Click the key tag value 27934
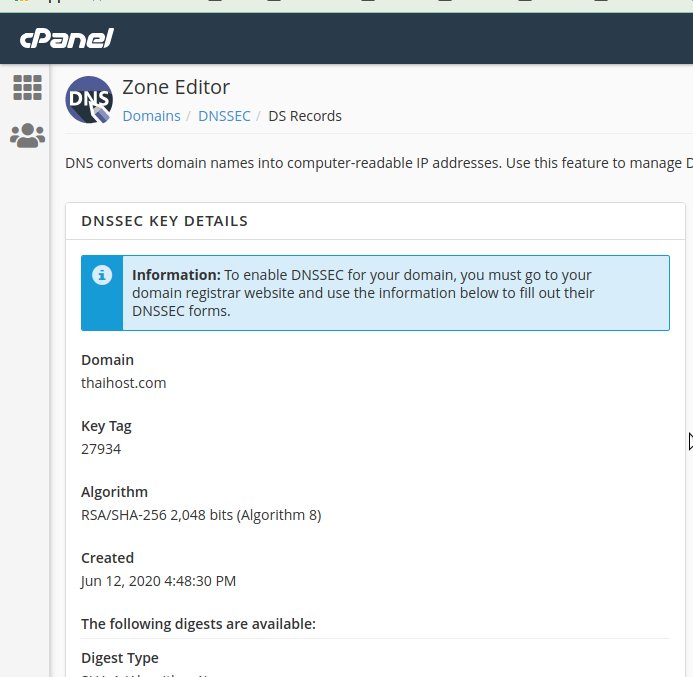693x677 pixels. 101,449
